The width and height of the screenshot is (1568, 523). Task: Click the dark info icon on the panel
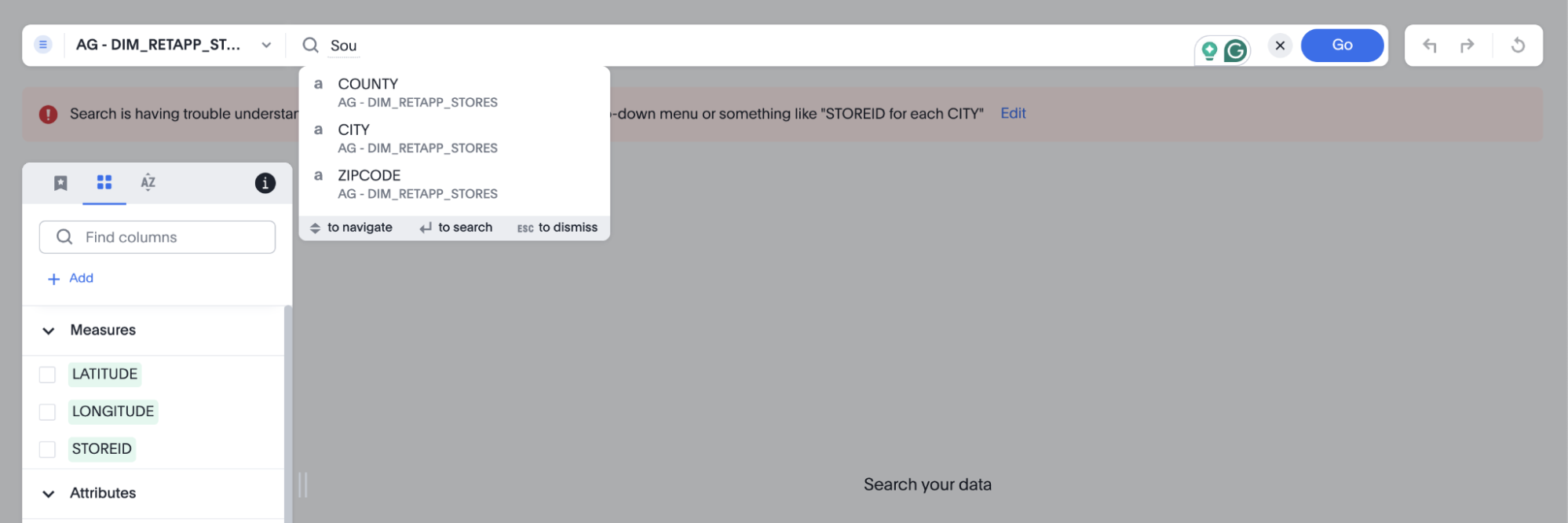coord(265,182)
